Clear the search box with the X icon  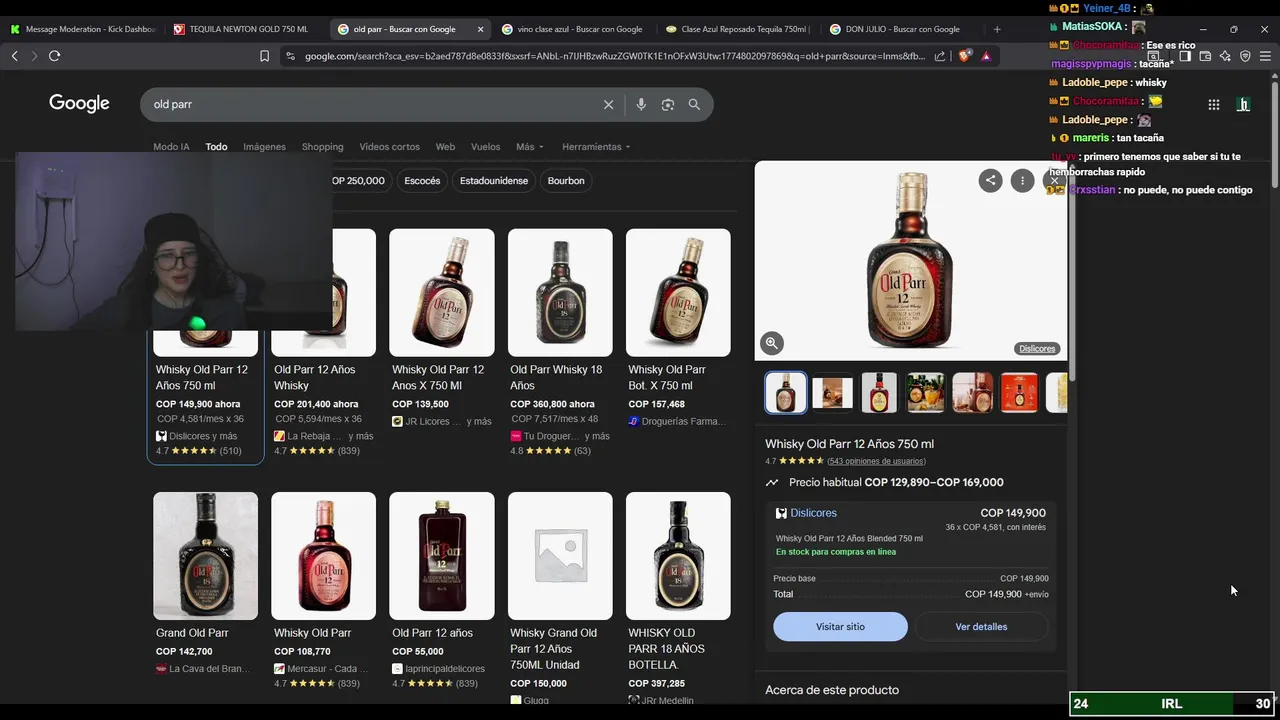tap(608, 104)
